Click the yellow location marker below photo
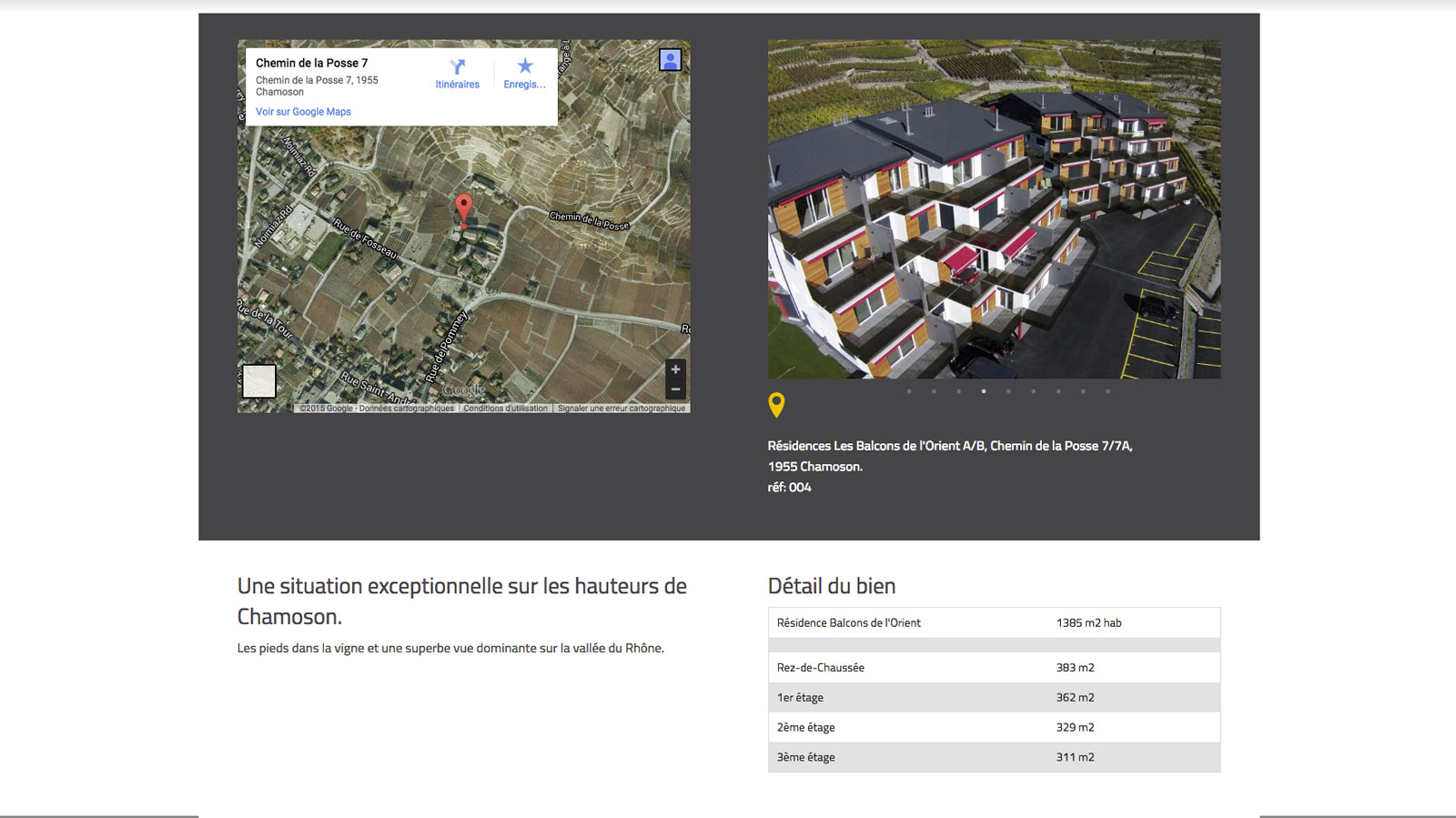This screenshot has height=818, width=1456. (x=776, y=404)
